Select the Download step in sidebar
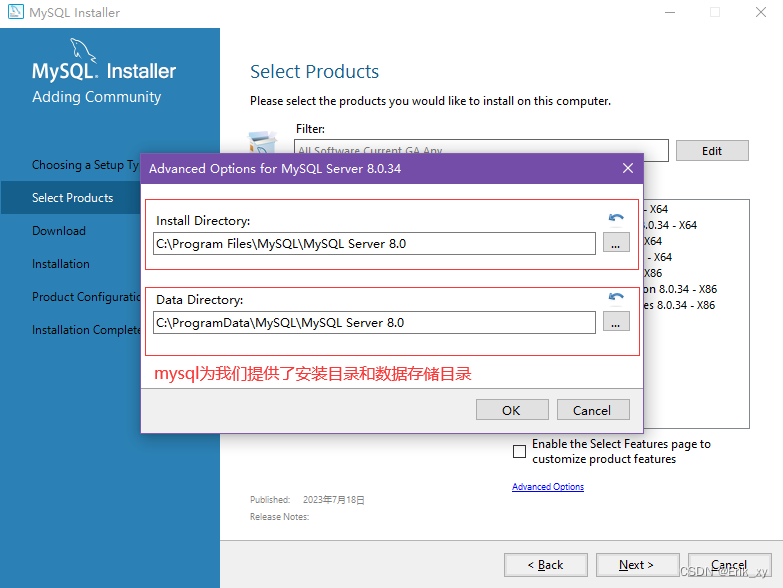The width and height of the screenshot is (783, 588). [59, 231]
